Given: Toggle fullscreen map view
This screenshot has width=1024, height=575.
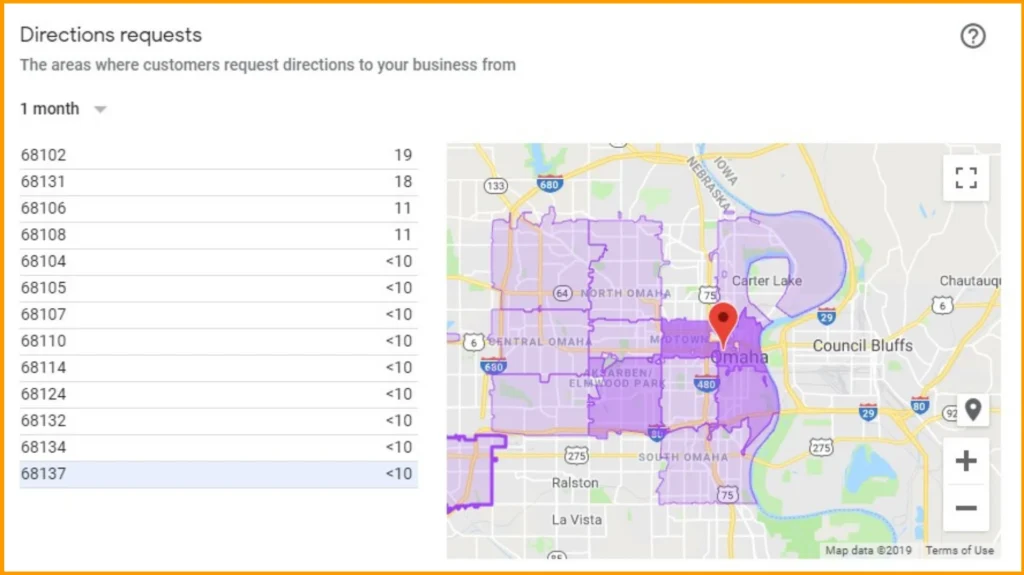Looking at the screenshot, I should click(x=965, y=178).
